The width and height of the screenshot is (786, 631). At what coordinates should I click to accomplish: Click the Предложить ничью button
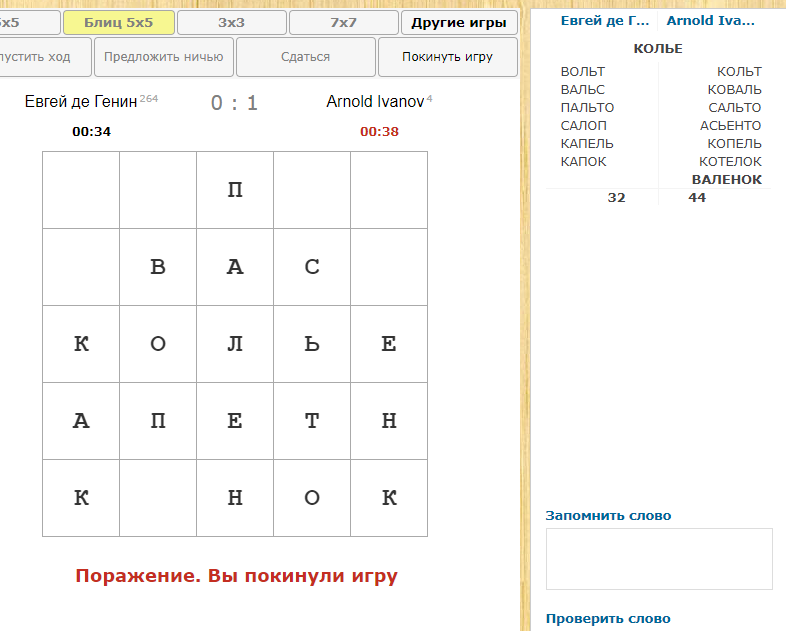click(163, 57)
